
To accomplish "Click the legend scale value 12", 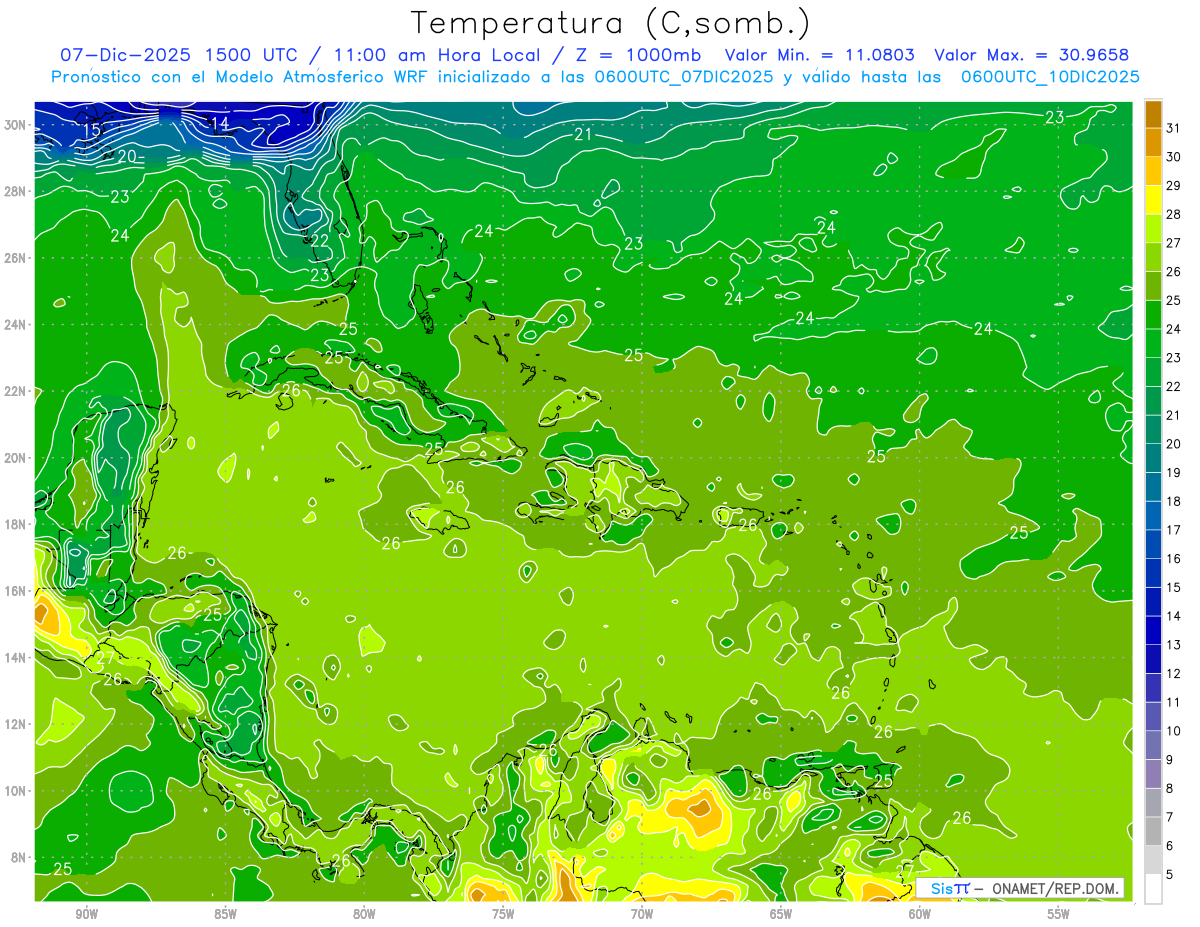I will point(1173,673).
